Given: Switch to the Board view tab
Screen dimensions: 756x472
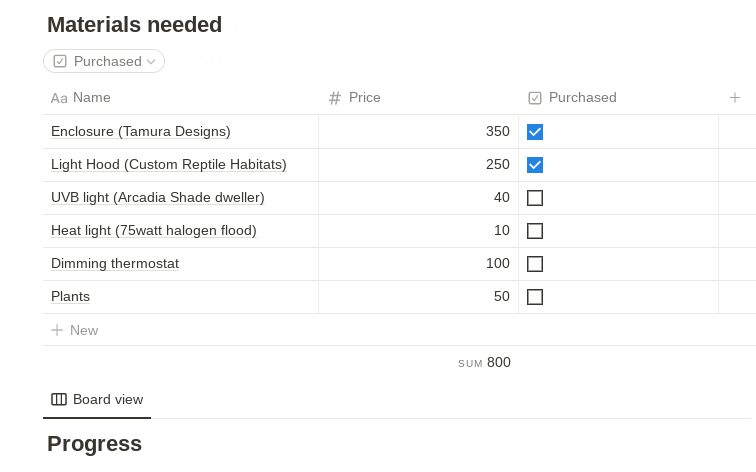Looking at the screenshot, I should (98, 399).
